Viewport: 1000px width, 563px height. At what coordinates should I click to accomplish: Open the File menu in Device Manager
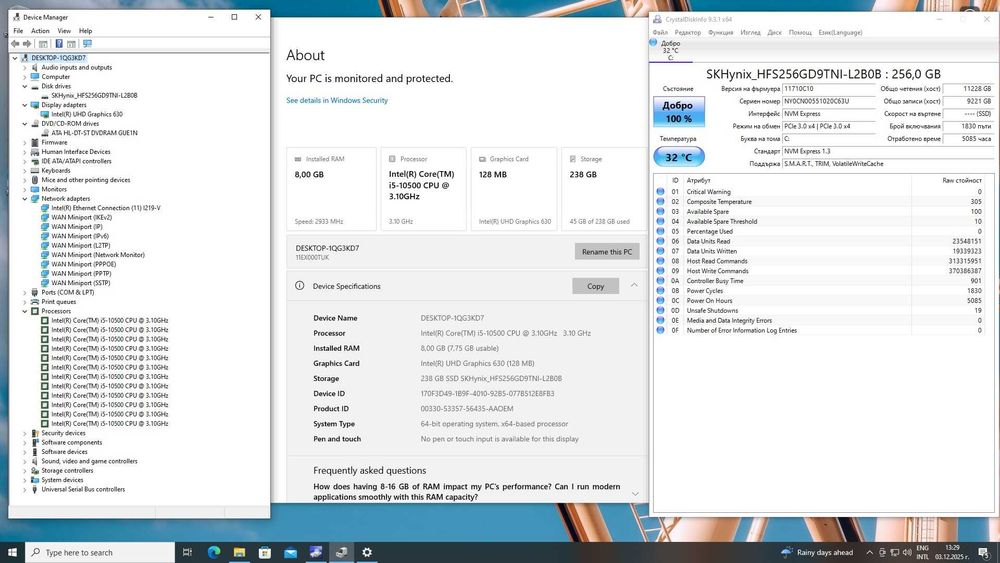tap(18, 31)
